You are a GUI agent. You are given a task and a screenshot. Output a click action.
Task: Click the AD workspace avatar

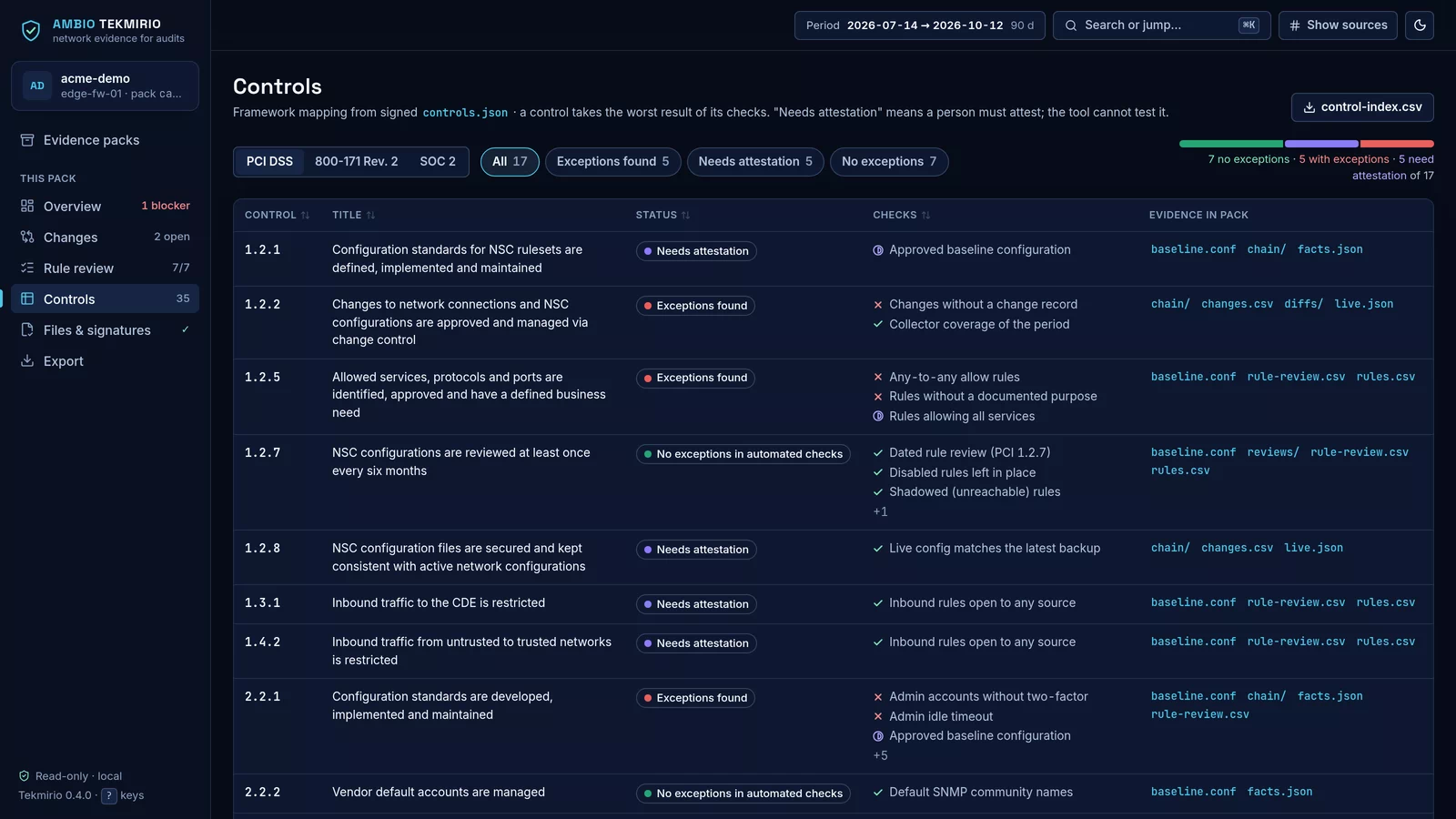[37, 86]
